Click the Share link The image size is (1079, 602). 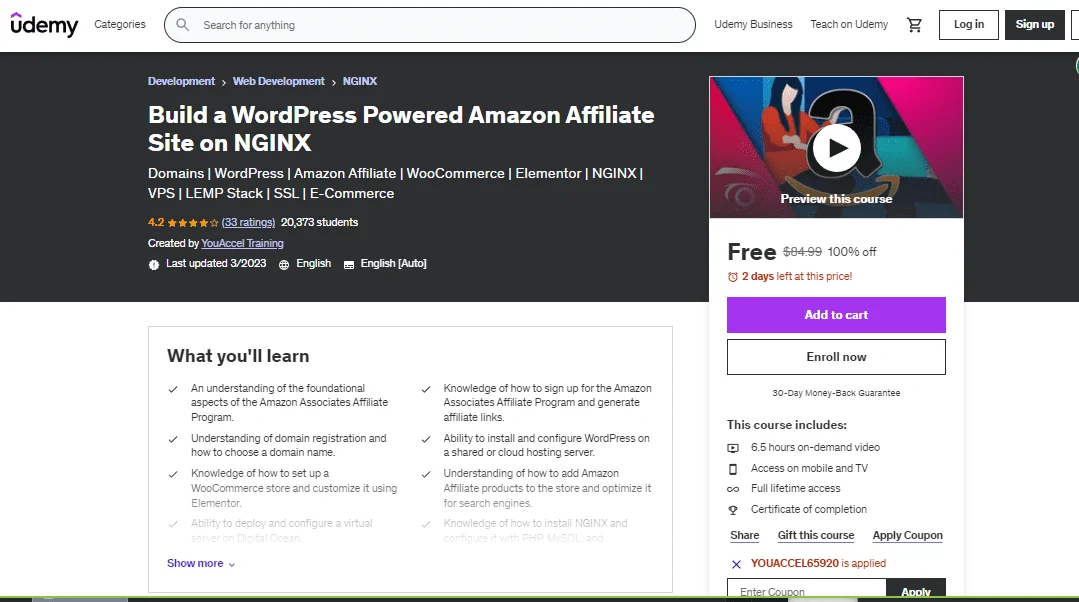[745, 535]
